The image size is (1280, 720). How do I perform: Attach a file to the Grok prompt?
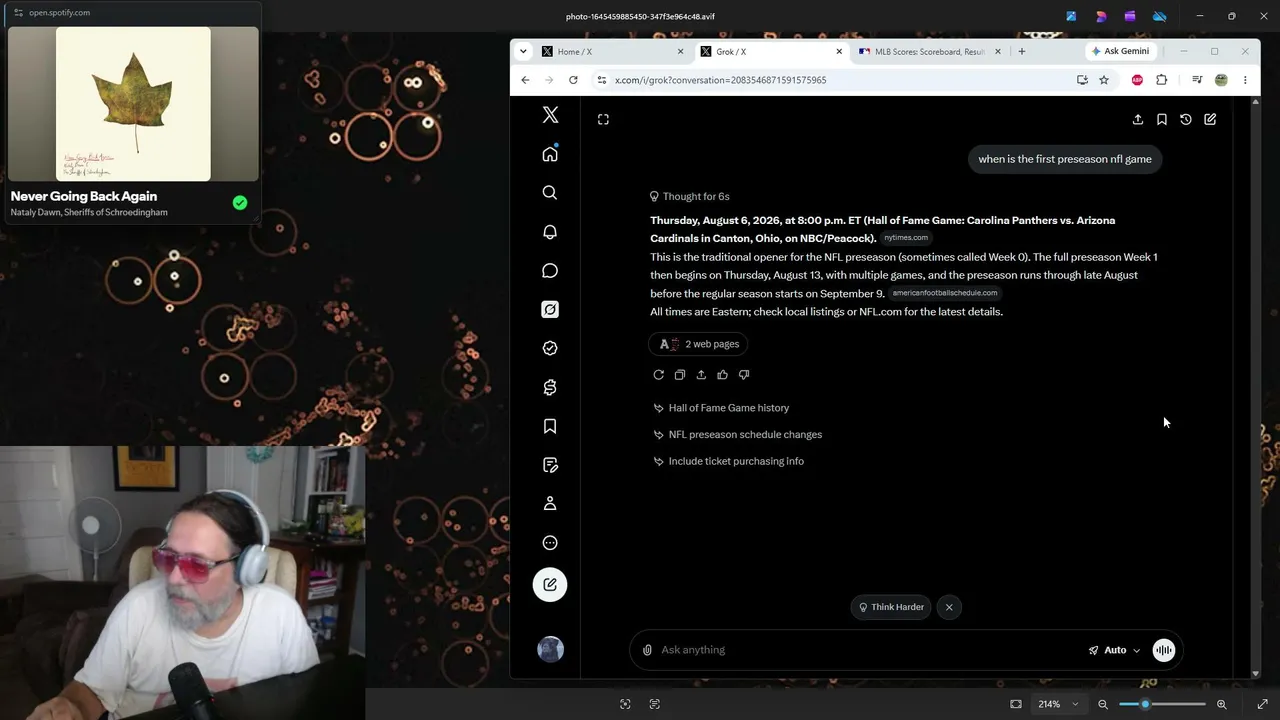[x=647, y=650]
